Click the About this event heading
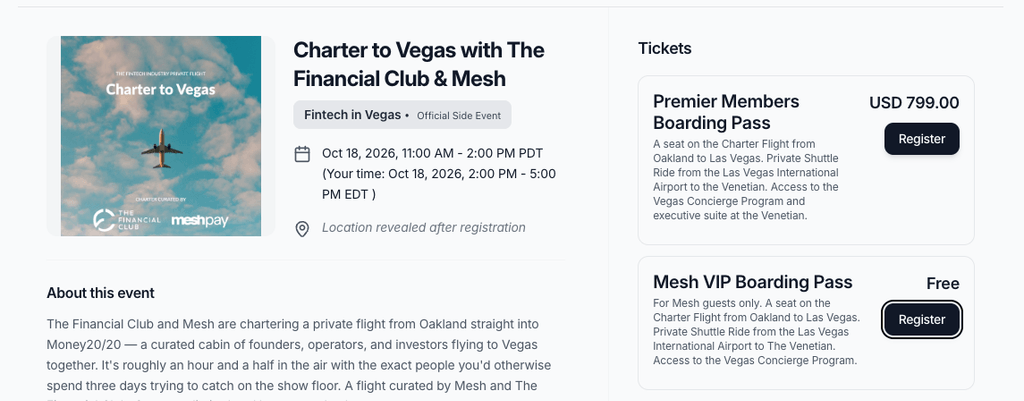The width and height of the screenshot is (1024, 401). 101,293
